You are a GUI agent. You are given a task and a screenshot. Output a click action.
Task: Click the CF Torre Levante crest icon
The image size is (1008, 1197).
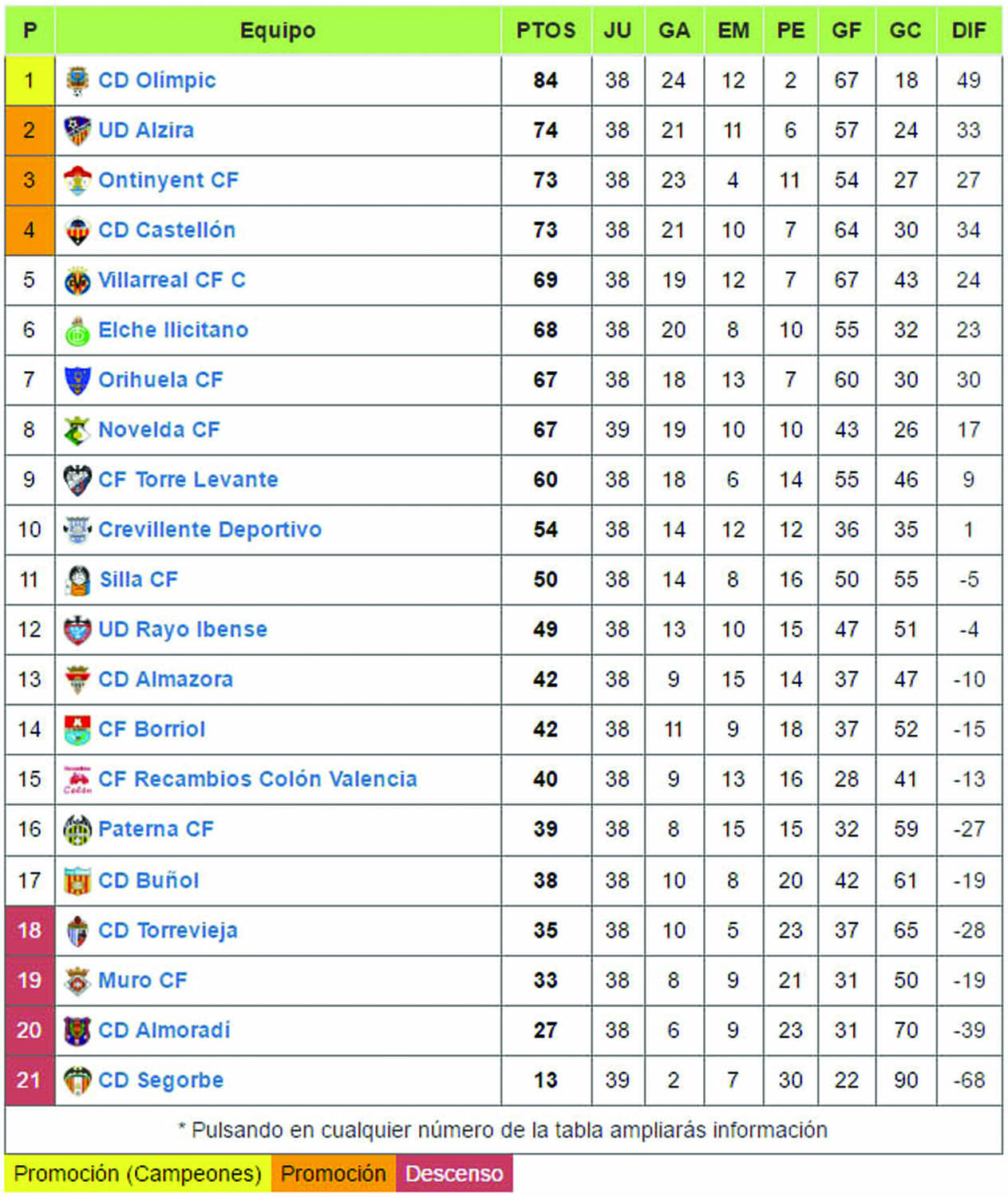(x=77, y=480)
